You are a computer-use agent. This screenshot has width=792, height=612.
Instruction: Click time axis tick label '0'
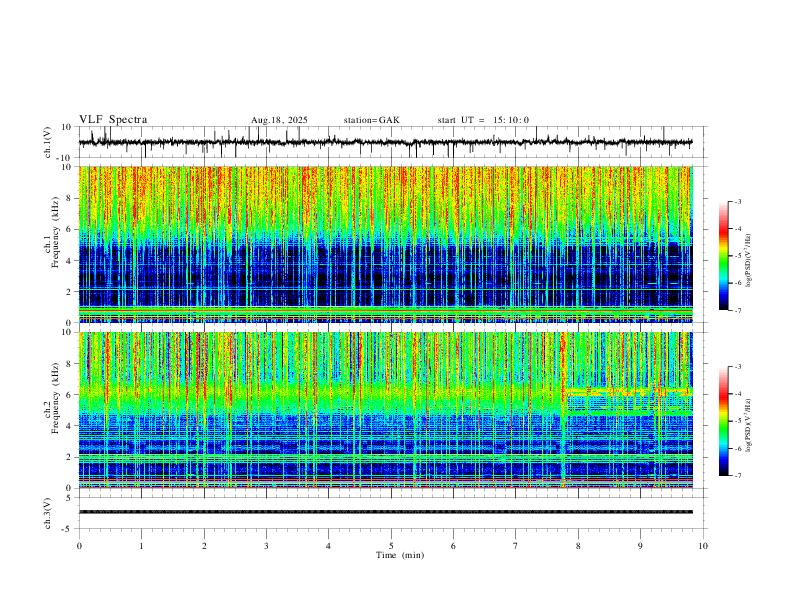pos(79,546)
